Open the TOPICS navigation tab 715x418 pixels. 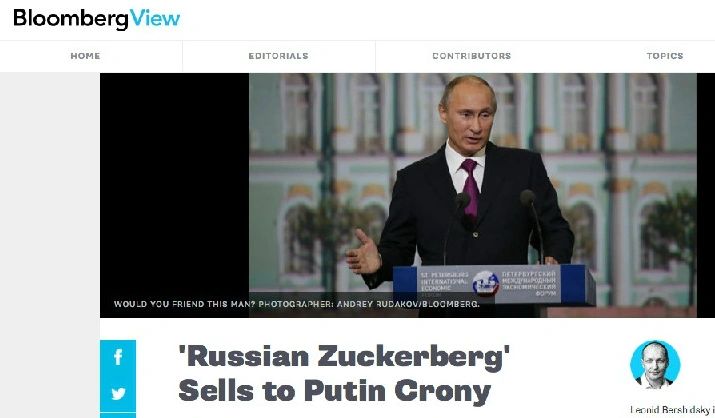coord(665,56)
